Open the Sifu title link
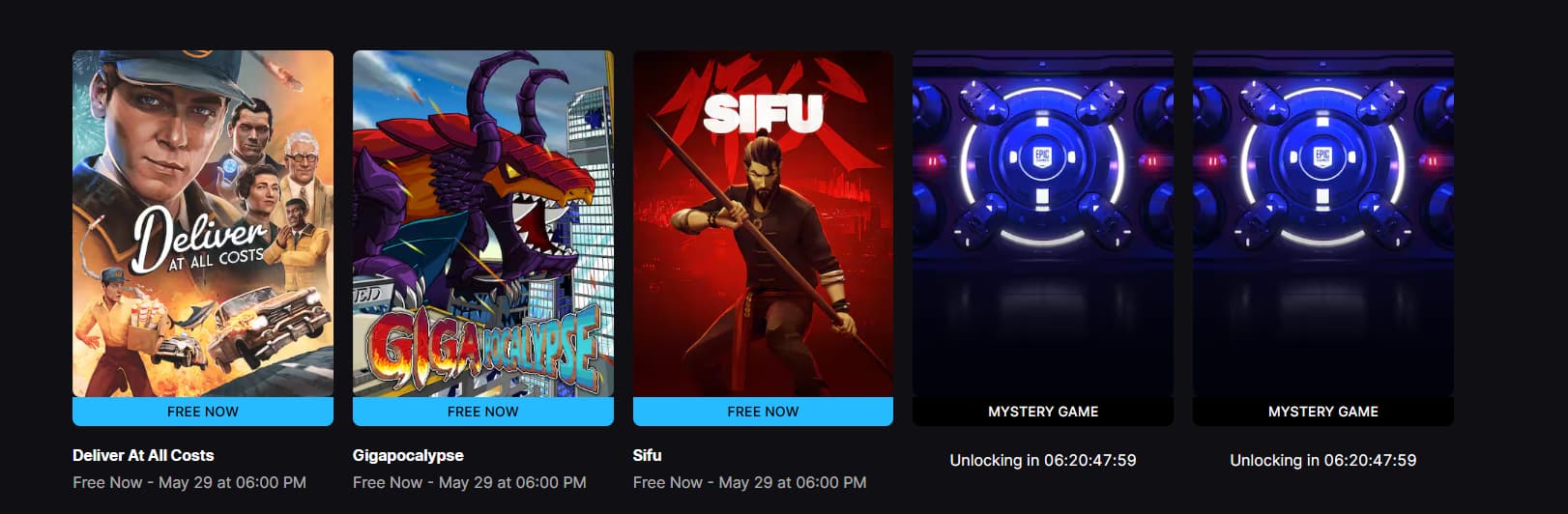Image resolution: width=1568 pixels, height=514 pixels. click(x=648, y=455)
